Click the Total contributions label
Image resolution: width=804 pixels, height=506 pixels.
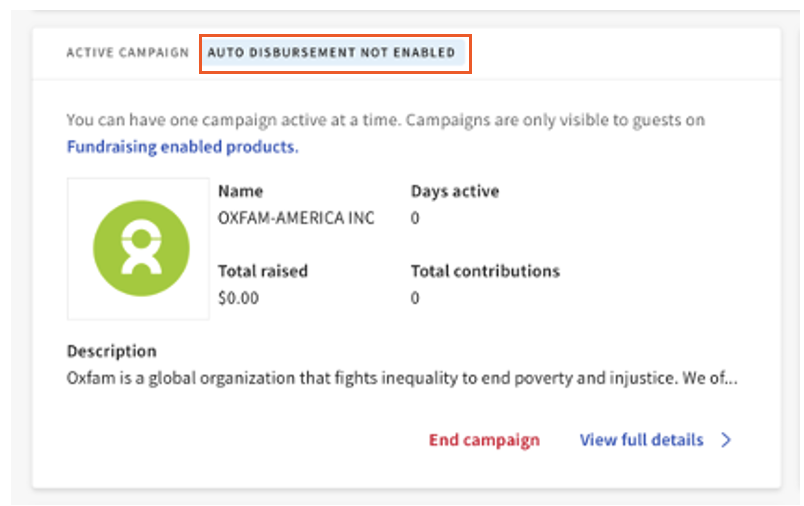coord(485,271)
